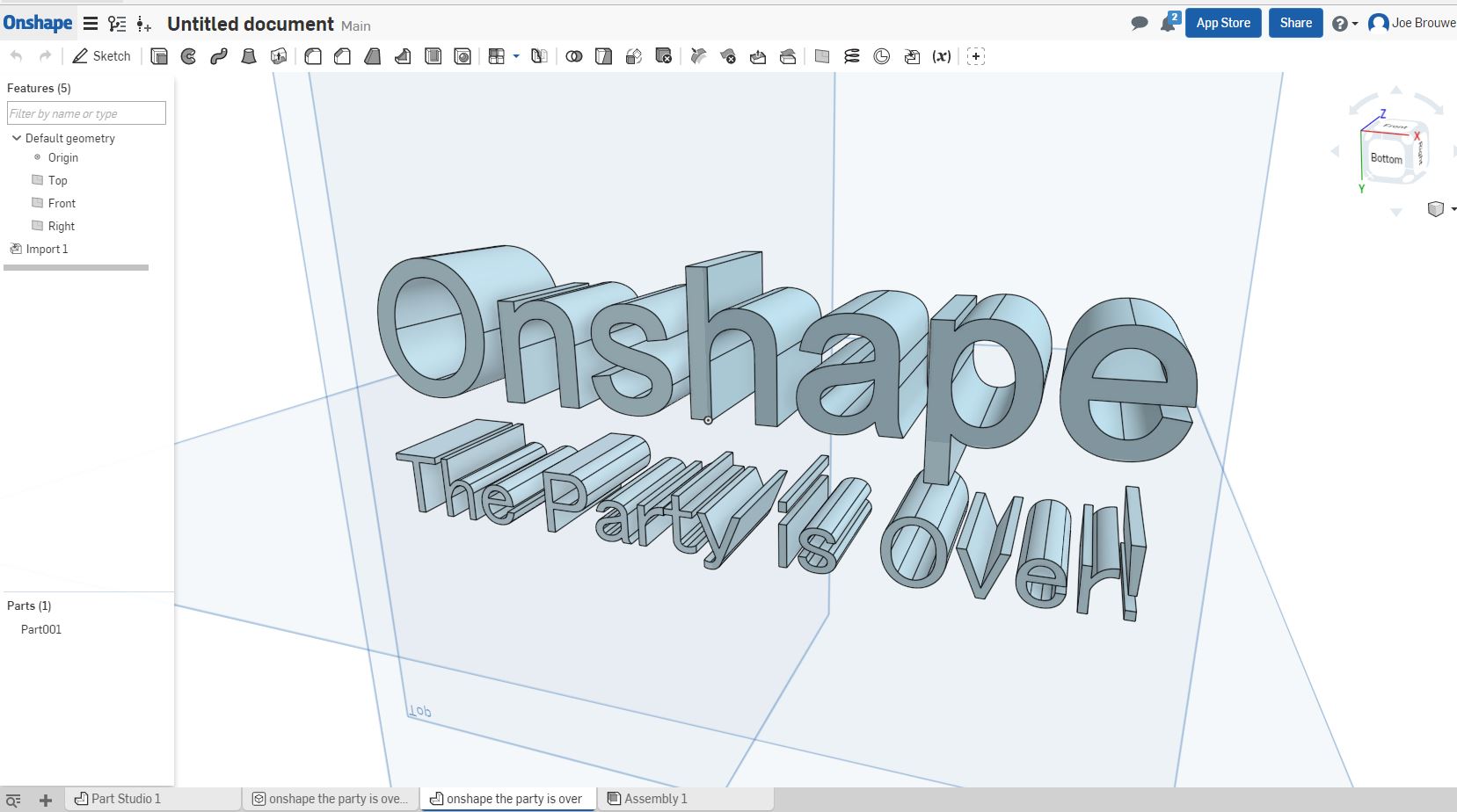
Task: Open the versions and history graph icon
Action: [x=117, y=24]
